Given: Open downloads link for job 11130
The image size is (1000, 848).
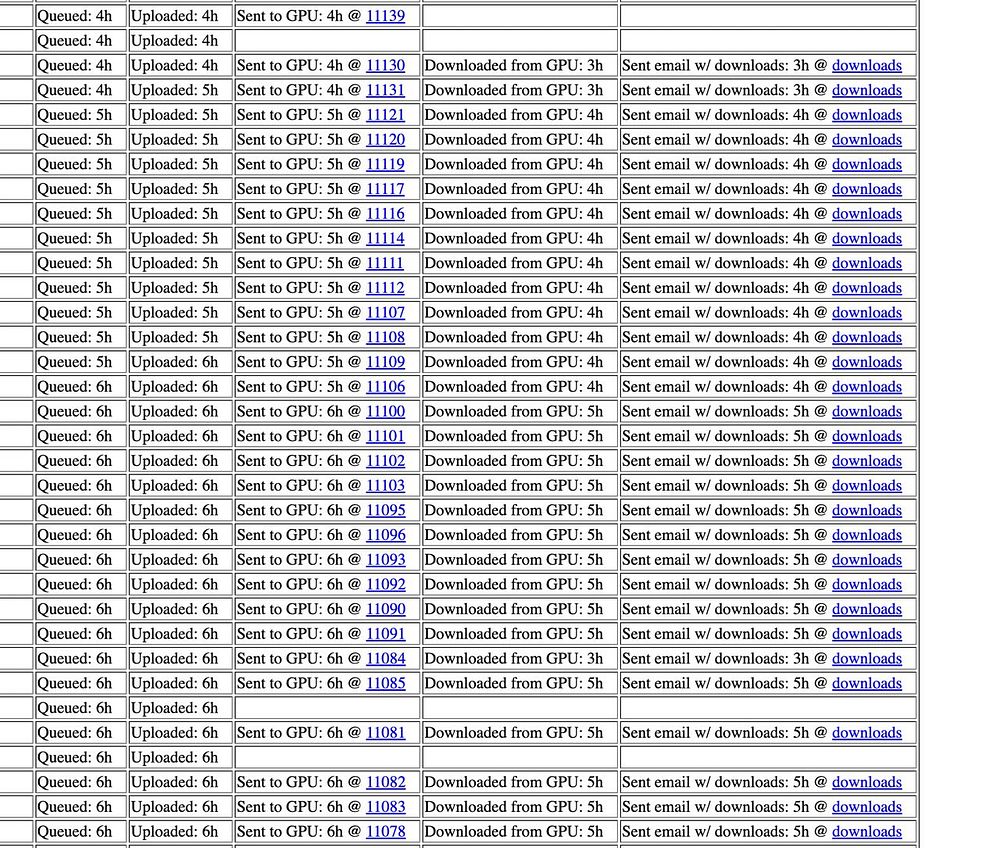Looking at the screenshot, I should (867, 66).
